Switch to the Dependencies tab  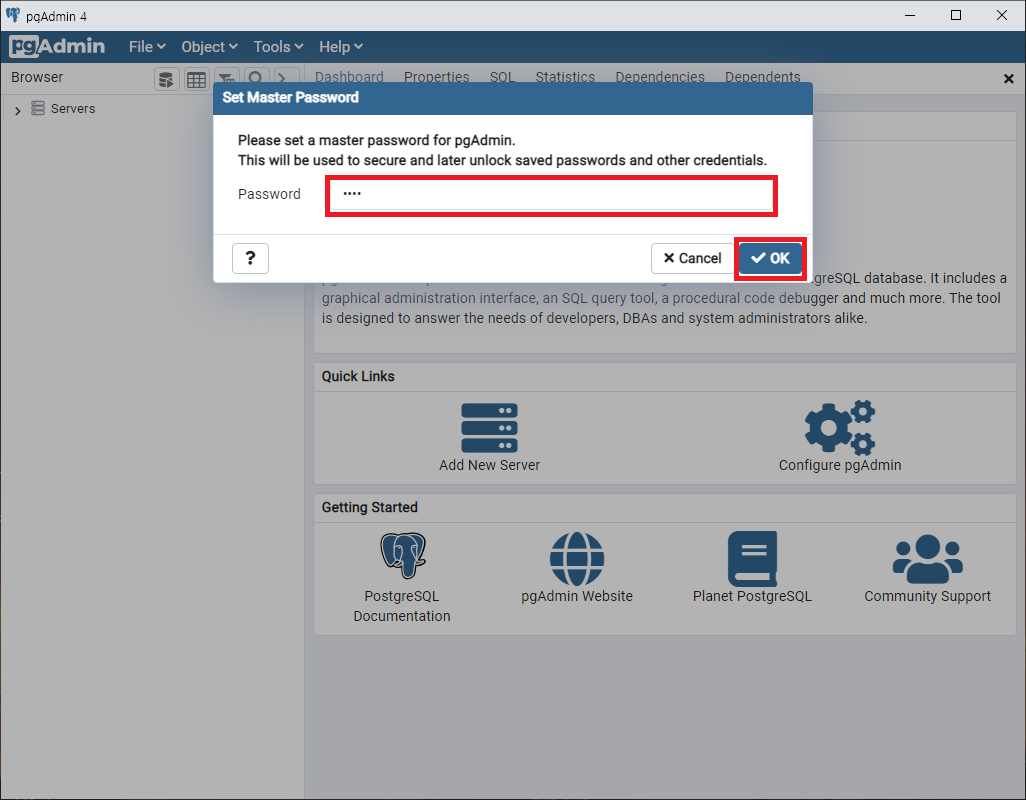tap(660, 77)
